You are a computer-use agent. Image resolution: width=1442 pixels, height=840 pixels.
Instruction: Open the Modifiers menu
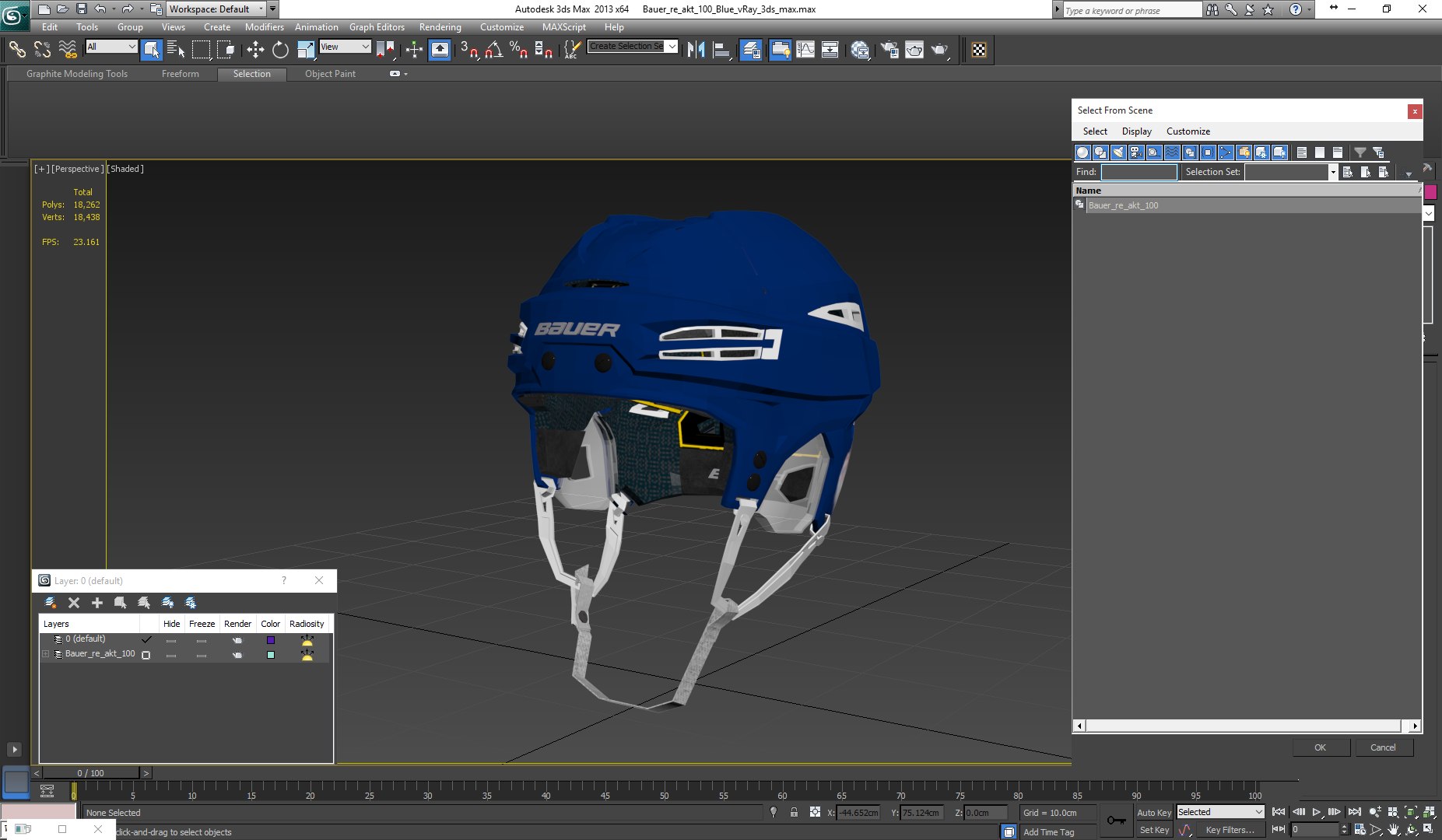click(264, 26)
